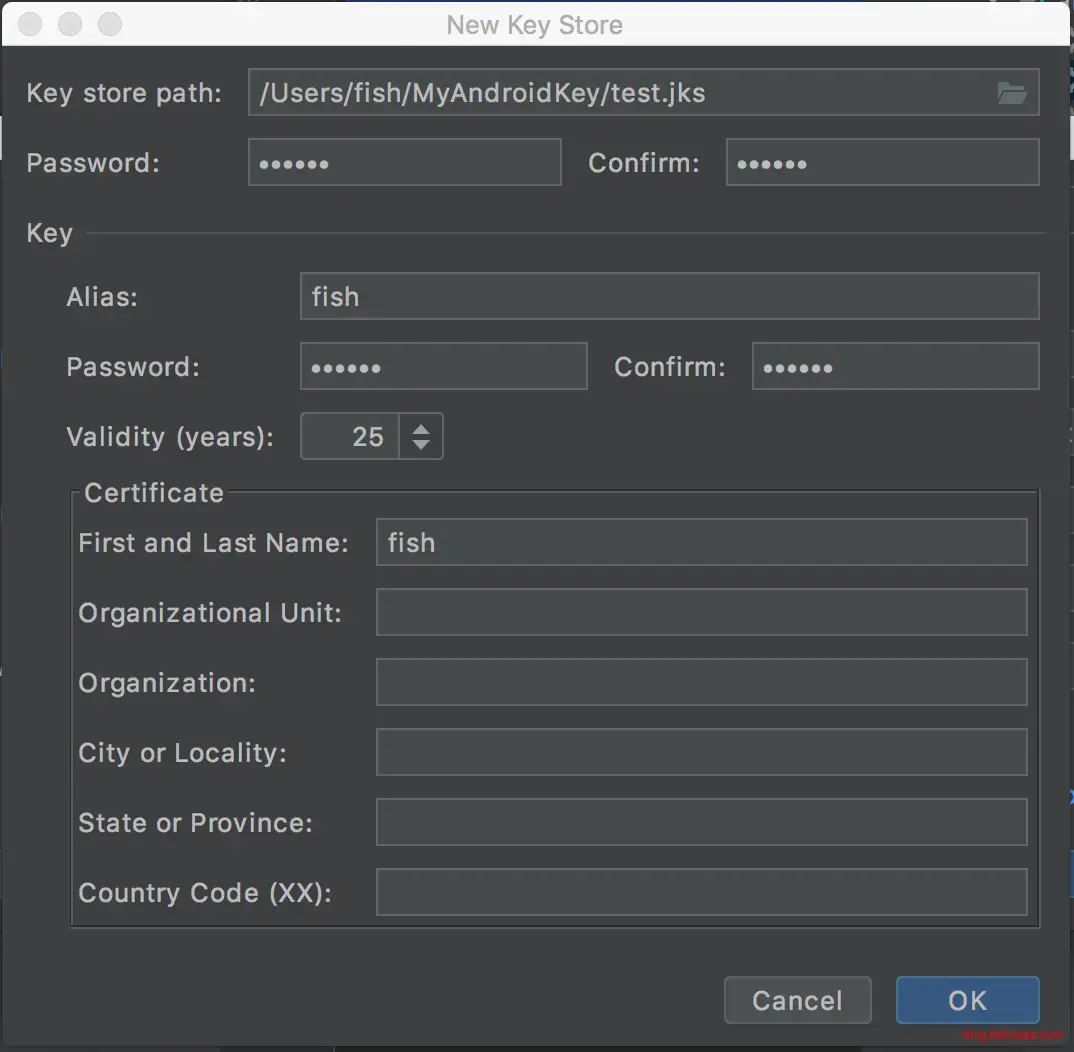Select the City or Locality field

[701, 753]
